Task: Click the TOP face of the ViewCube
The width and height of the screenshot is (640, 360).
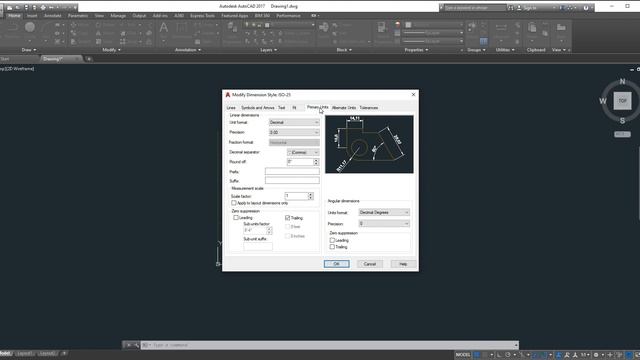Action: point(622,100)
